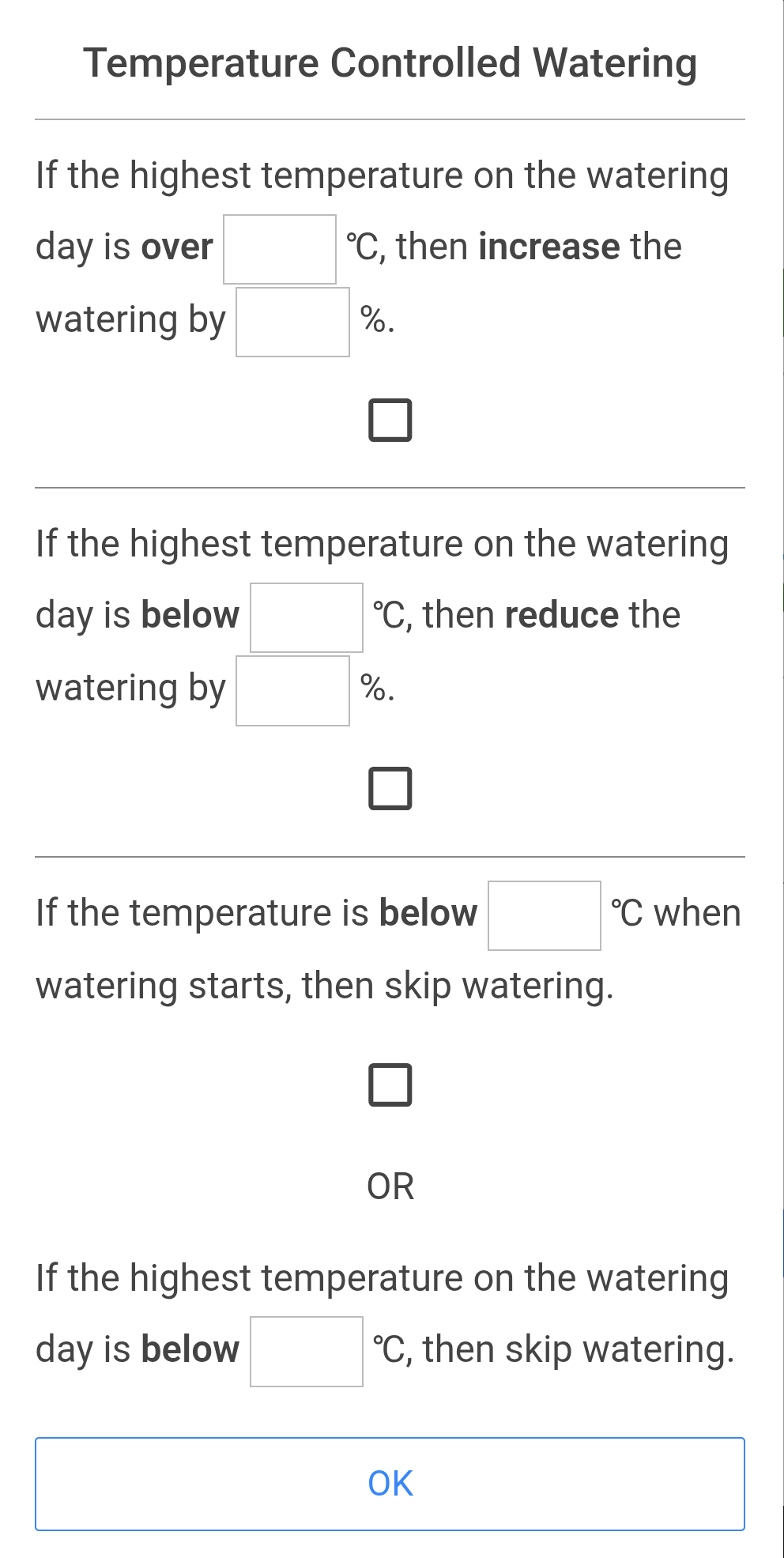Tick the reduce watering rule checkbox
The width and height of the screenshot is (784, 1558).
pos(390,789)
